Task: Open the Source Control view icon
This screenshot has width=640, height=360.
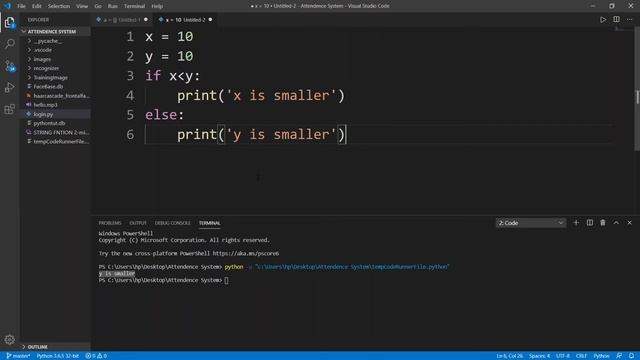Action: (x=9, y=66)
